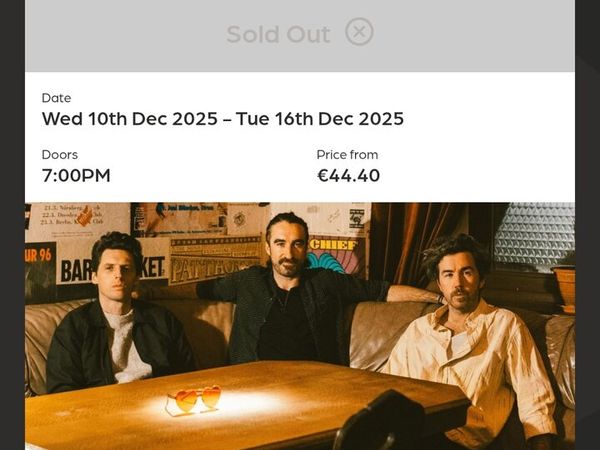Click the Sold Out text label
This screenshot has width=600, height=450.
[278, 34]
